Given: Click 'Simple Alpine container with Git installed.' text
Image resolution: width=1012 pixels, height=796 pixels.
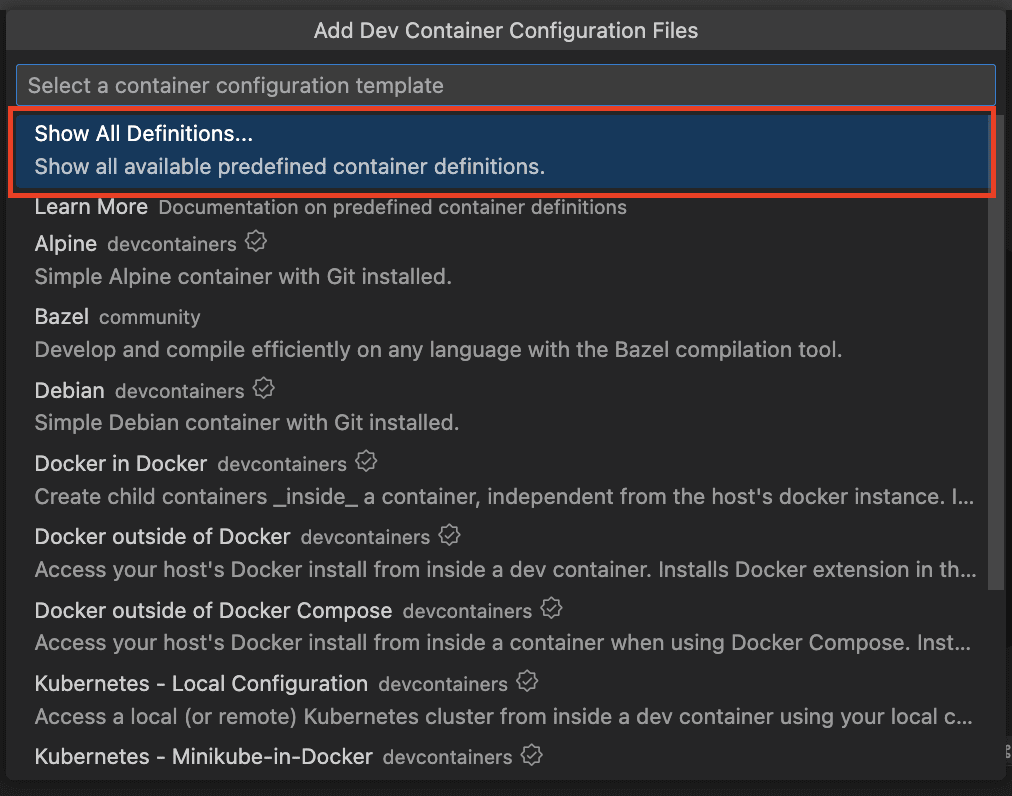Looking at the screenshot, I should (x=243, y=277).
